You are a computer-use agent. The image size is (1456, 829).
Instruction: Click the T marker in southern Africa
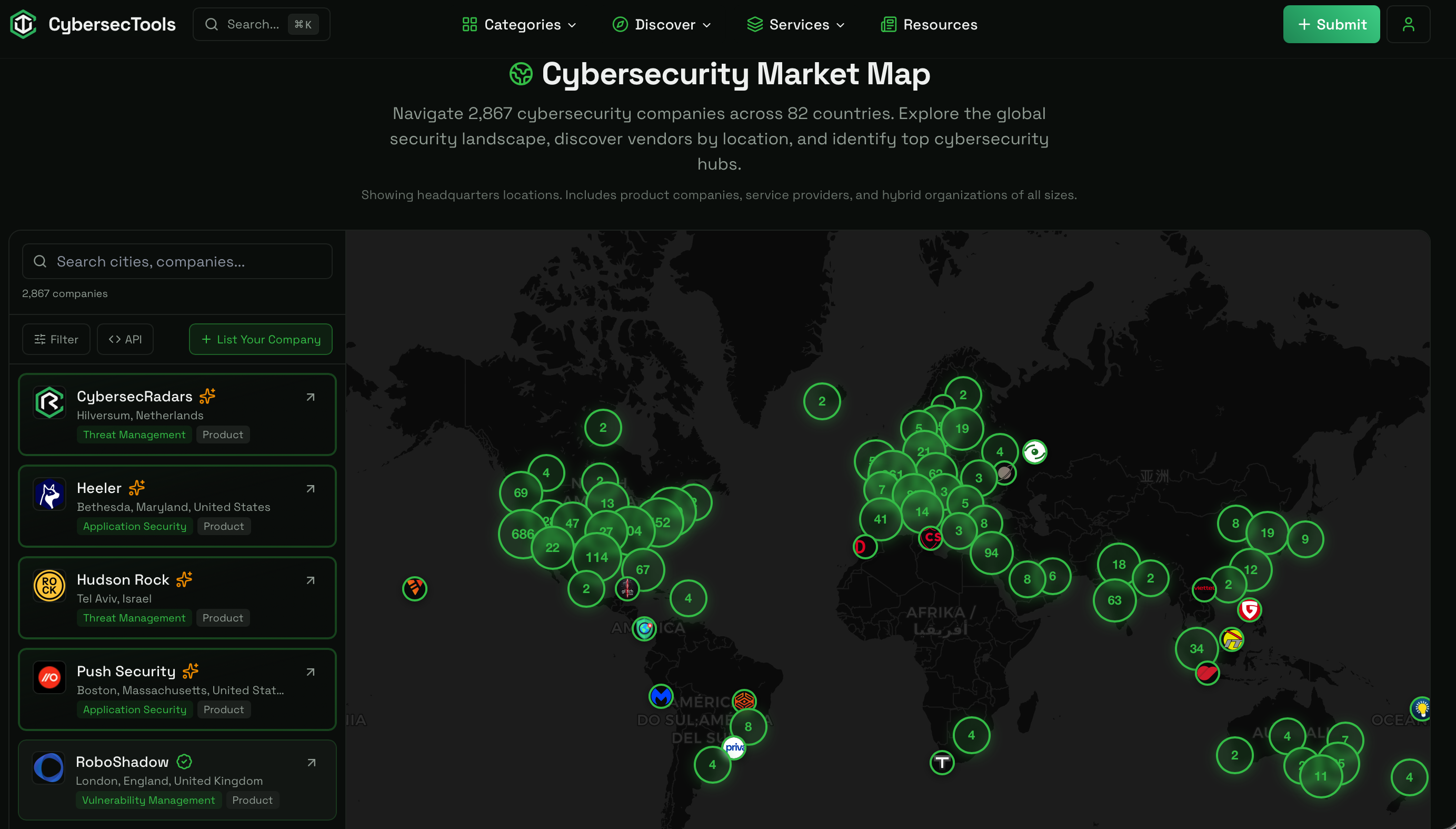click(x=942, y=763)
